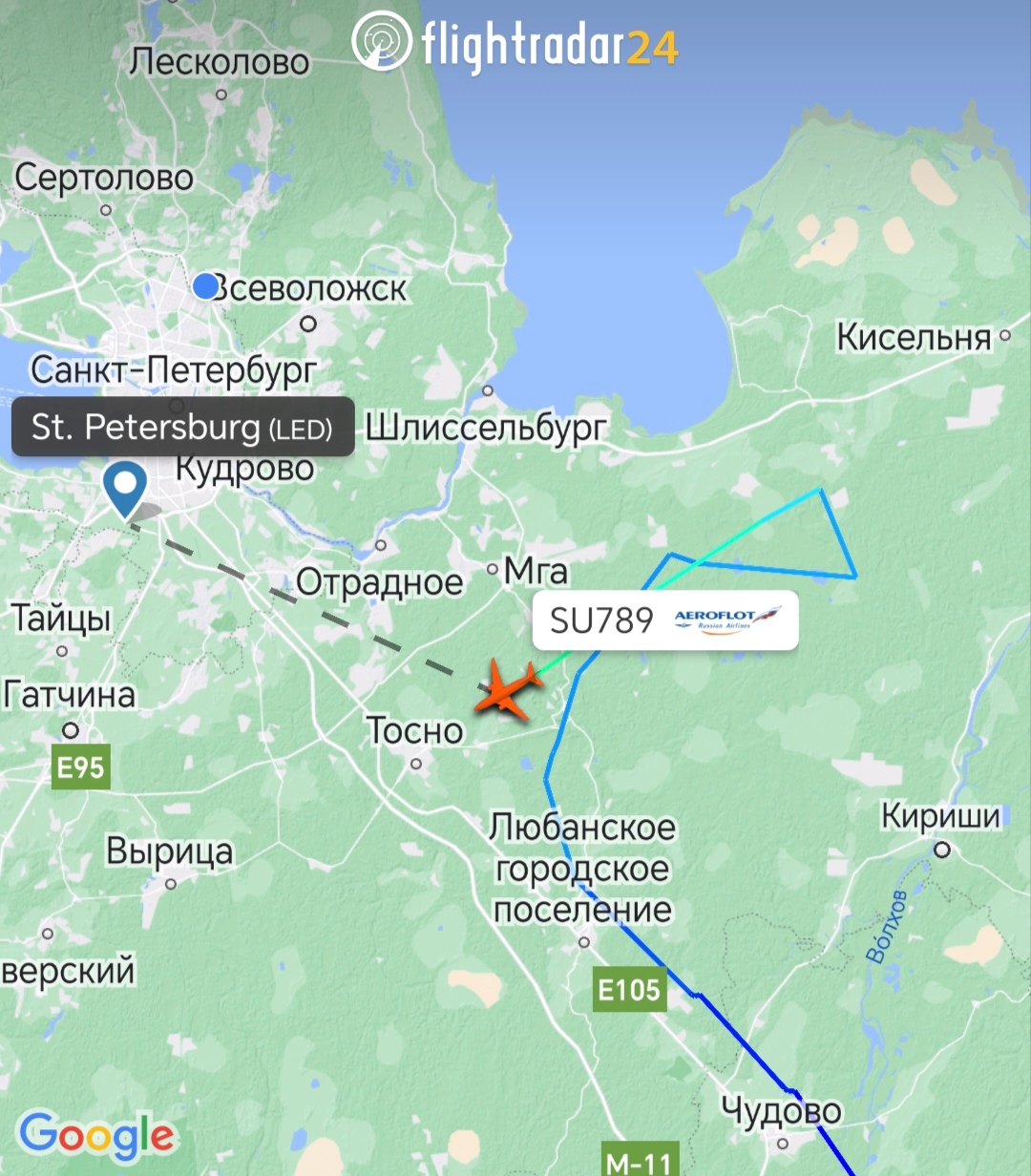Viewport: 1031px width, 1176px height.
Task: Tap the flightradar24 radar logo
Action: pyautogui.click(x=382, y=41)
